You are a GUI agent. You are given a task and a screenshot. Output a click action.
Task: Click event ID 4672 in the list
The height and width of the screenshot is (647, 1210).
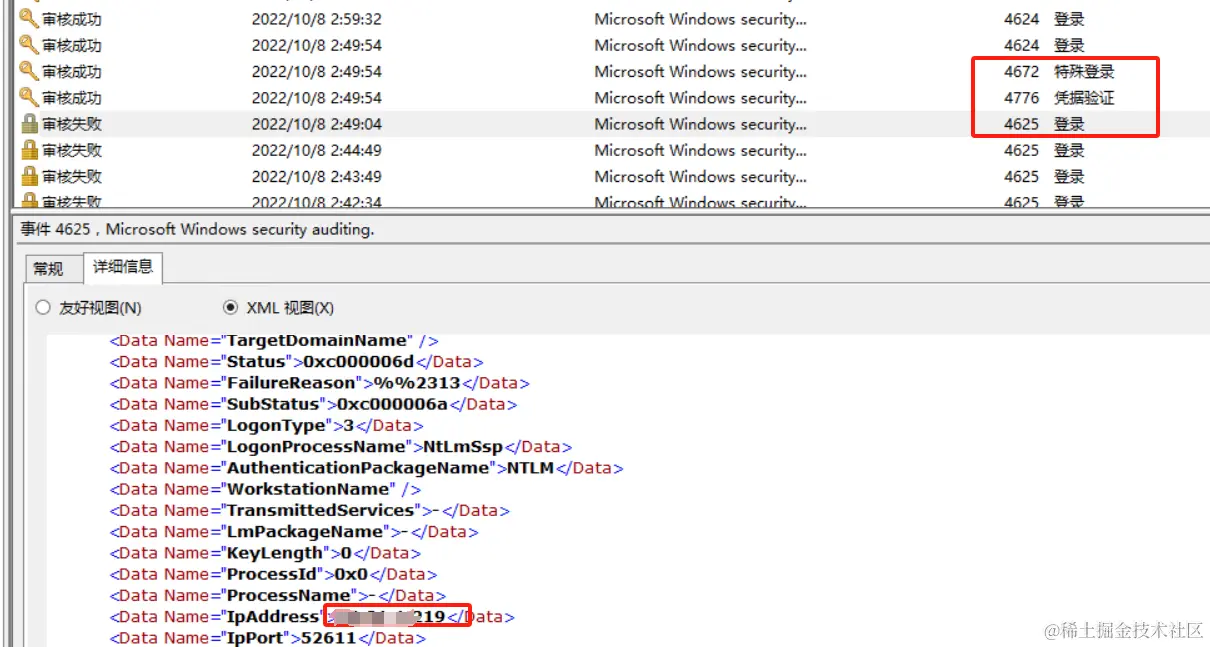[x=1021, y=72]
